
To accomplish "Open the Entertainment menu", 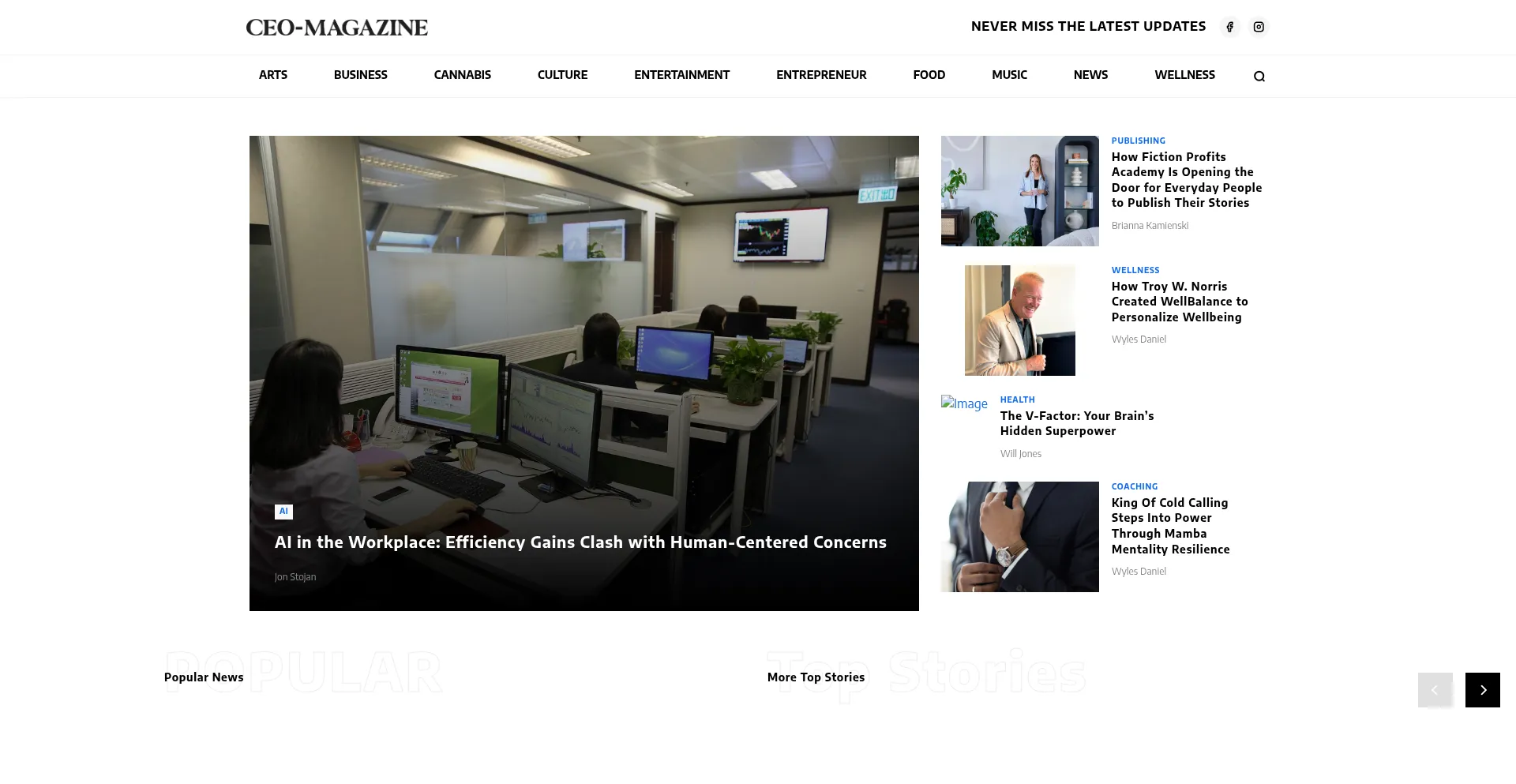I will pos(681,75).
